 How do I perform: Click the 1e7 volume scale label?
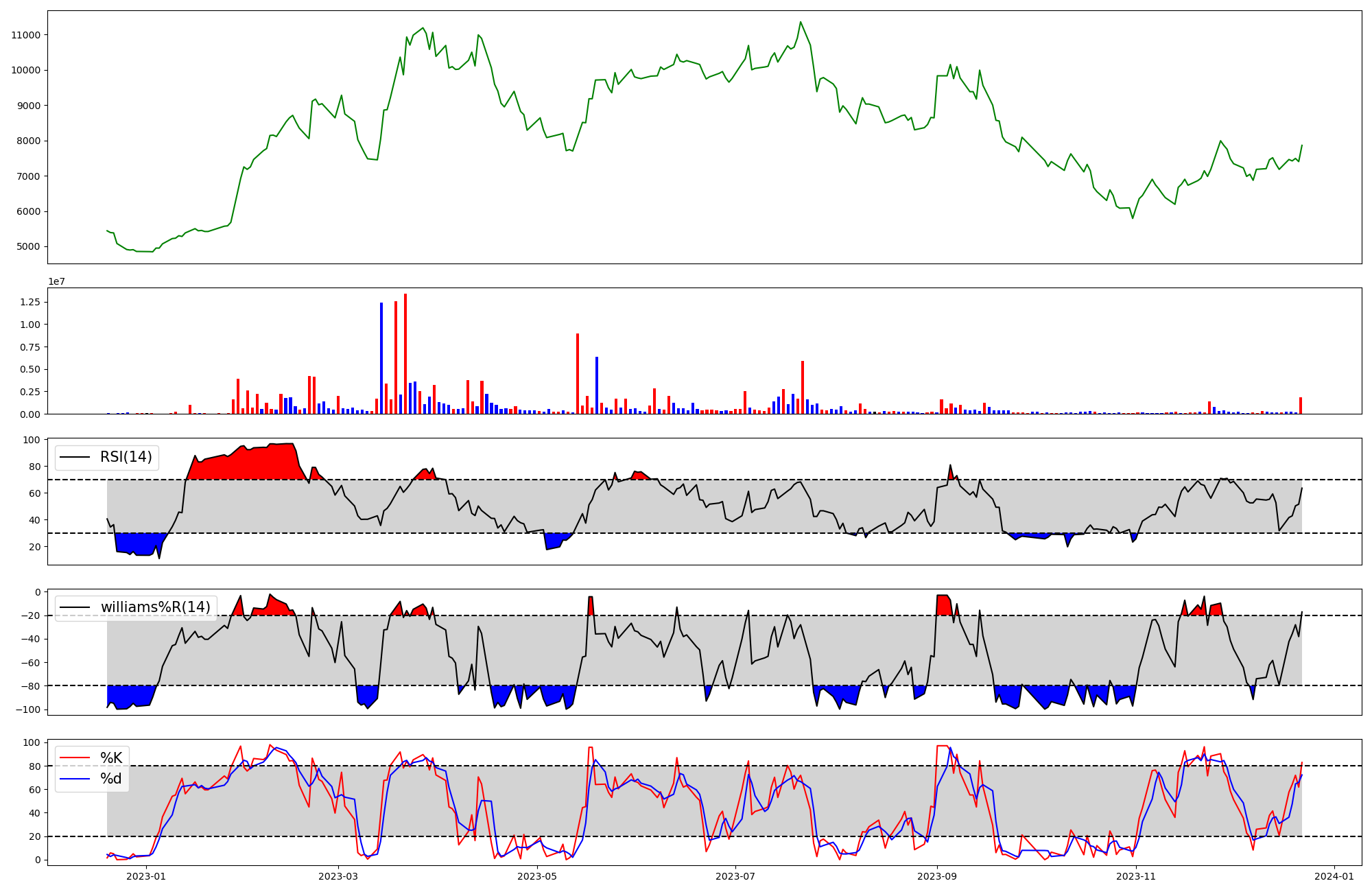click(x=56, y=282)
